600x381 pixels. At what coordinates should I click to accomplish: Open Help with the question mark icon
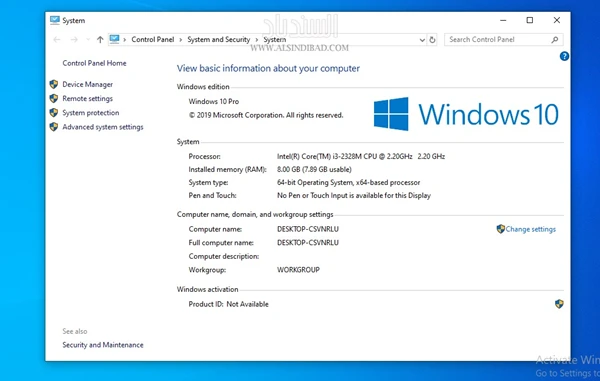click(x=564, y=56)
